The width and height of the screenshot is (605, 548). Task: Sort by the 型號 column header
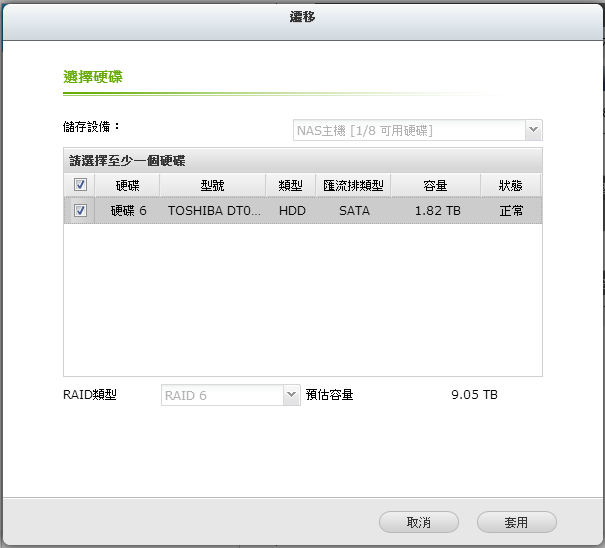[212, 185]
